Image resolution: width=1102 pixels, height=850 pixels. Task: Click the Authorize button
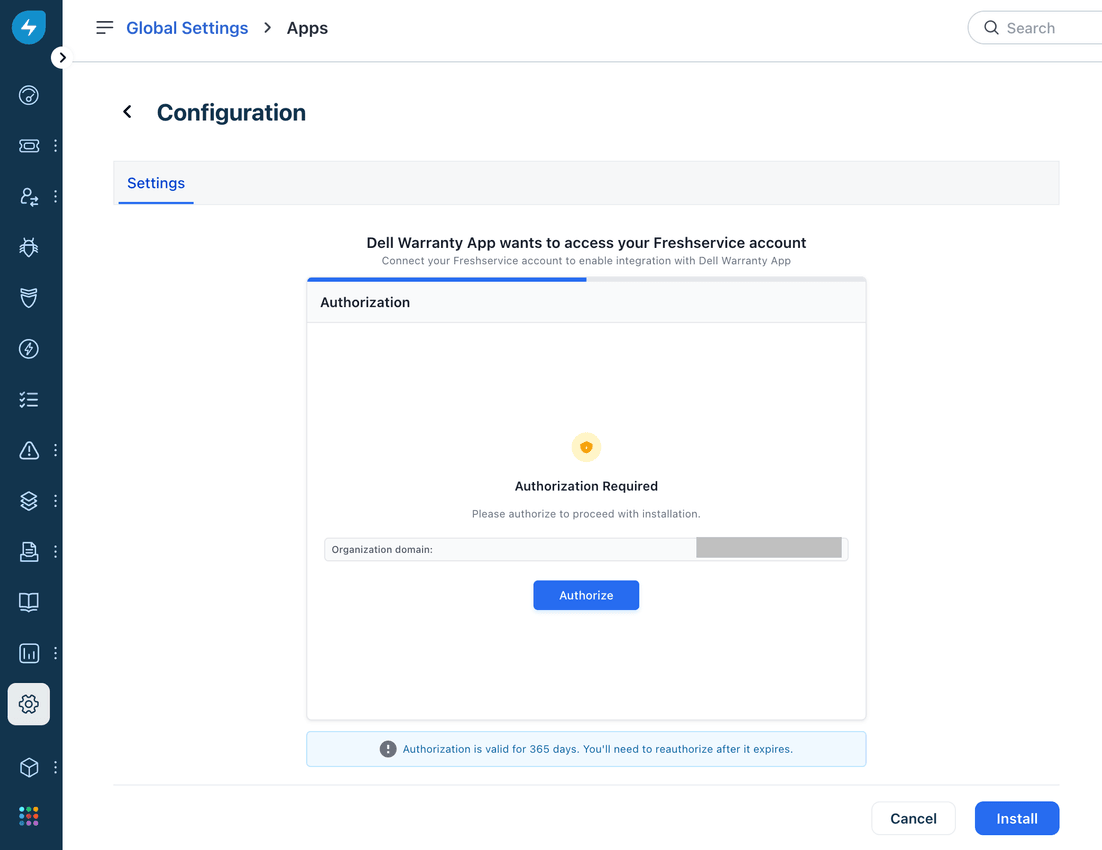586,595
